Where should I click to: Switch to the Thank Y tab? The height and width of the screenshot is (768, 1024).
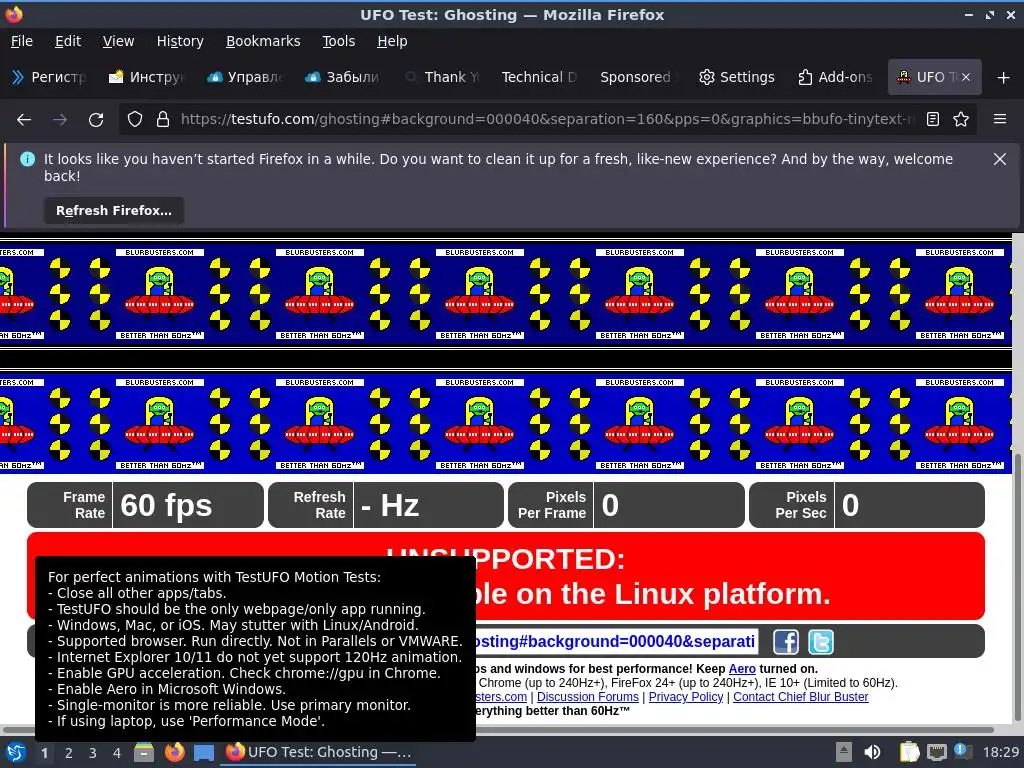click(x=442, y=77)
